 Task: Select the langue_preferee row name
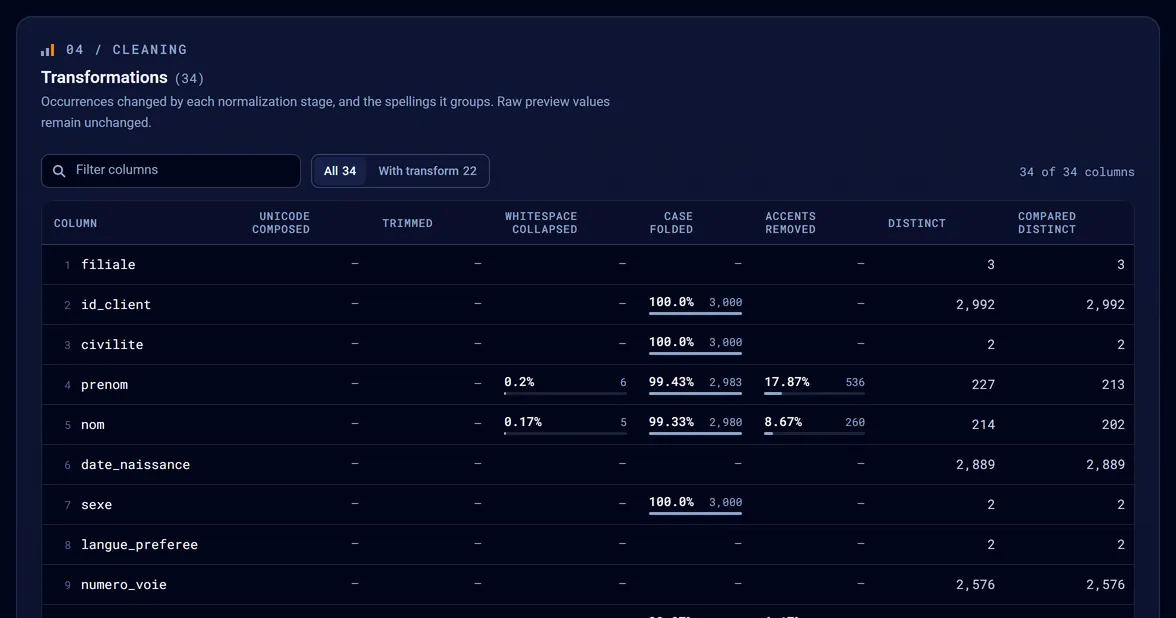(x=140, y=544)
